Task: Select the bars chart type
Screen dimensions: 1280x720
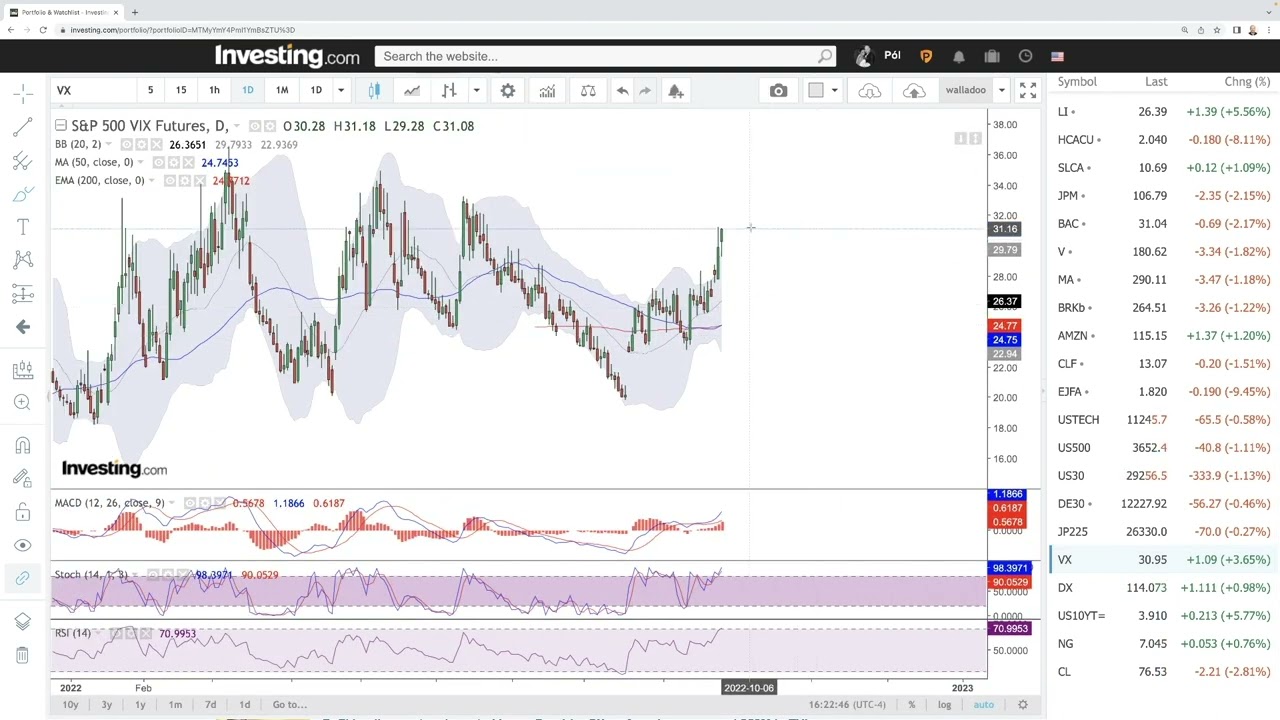Action: 449,91
